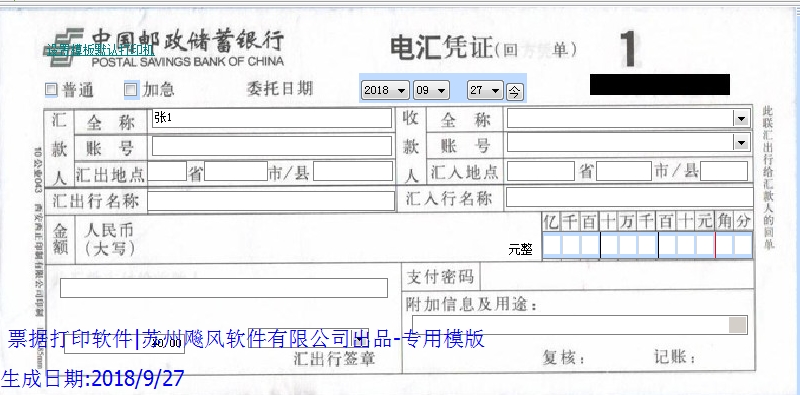Open the month 09 dropdown
This screenshot has height=395, width=800.
[431, 90]
